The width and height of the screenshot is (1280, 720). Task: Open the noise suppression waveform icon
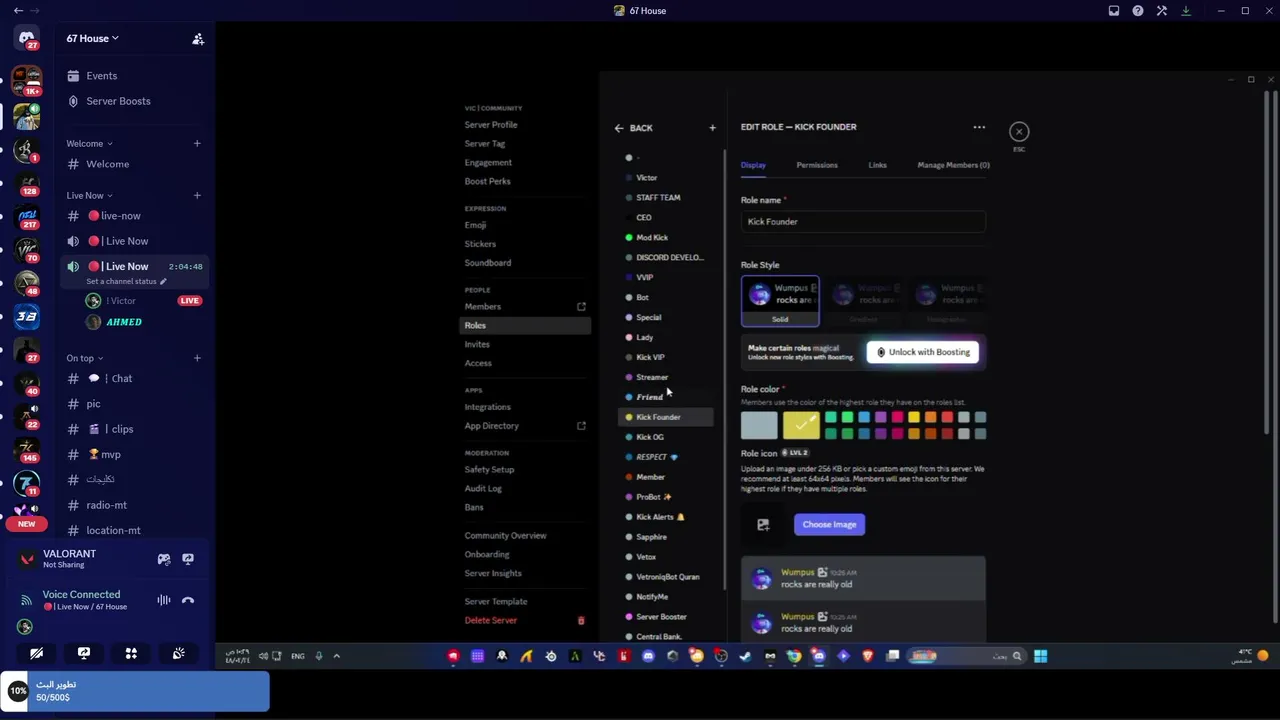(x=163, y=600)
